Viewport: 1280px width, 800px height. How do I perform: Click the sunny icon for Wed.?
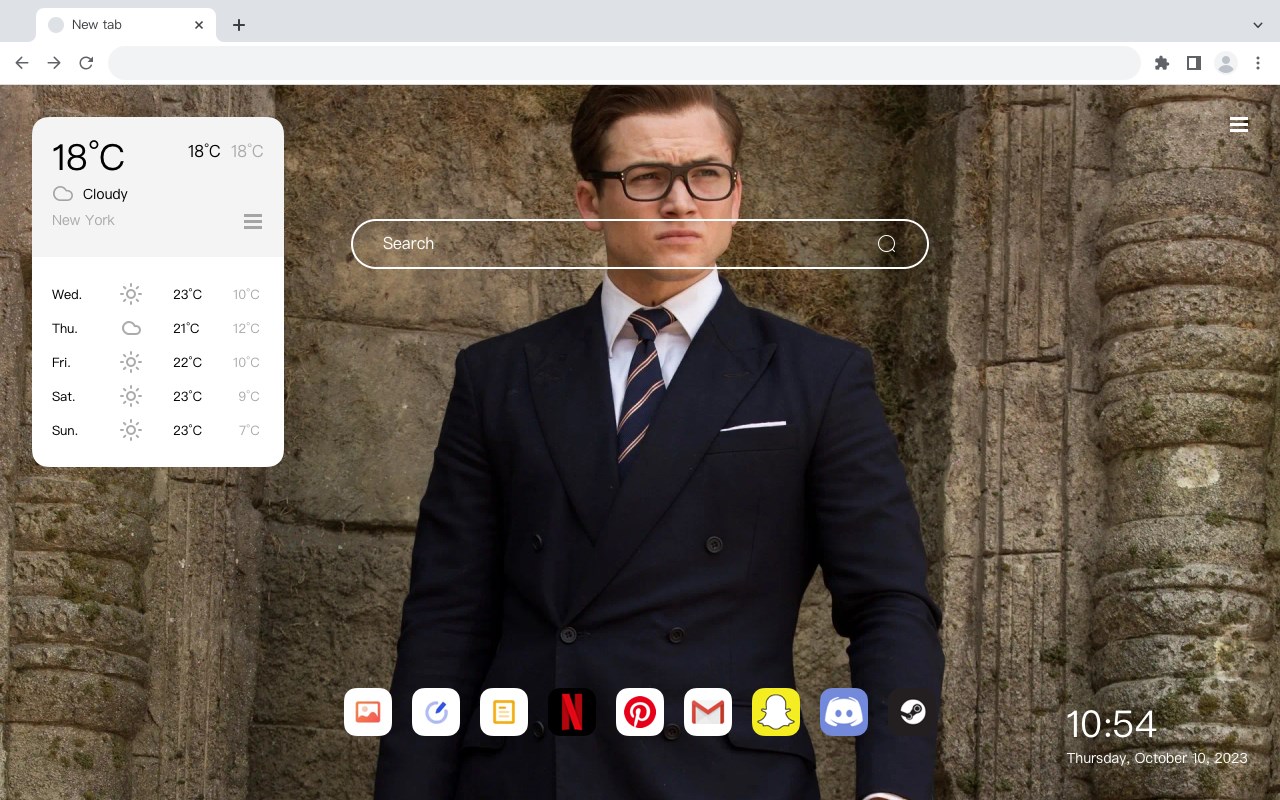(131, 294)
